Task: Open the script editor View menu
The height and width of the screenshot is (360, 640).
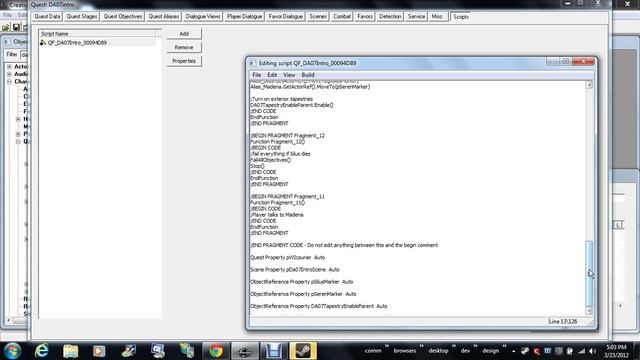Action: [x=289, y=75]
